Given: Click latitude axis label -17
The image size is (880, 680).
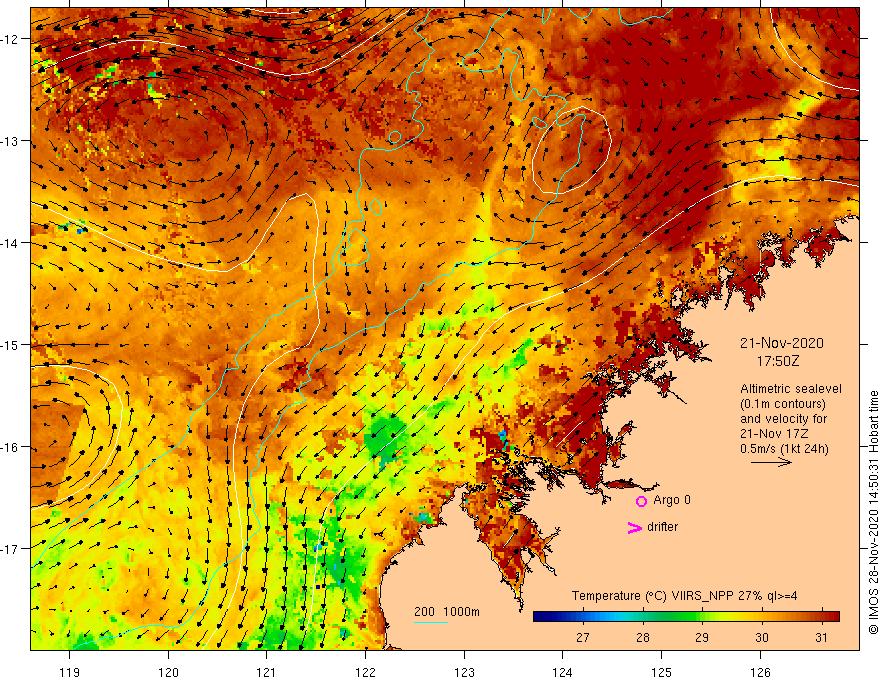Looking at the screenshot, I should [11, 548].
